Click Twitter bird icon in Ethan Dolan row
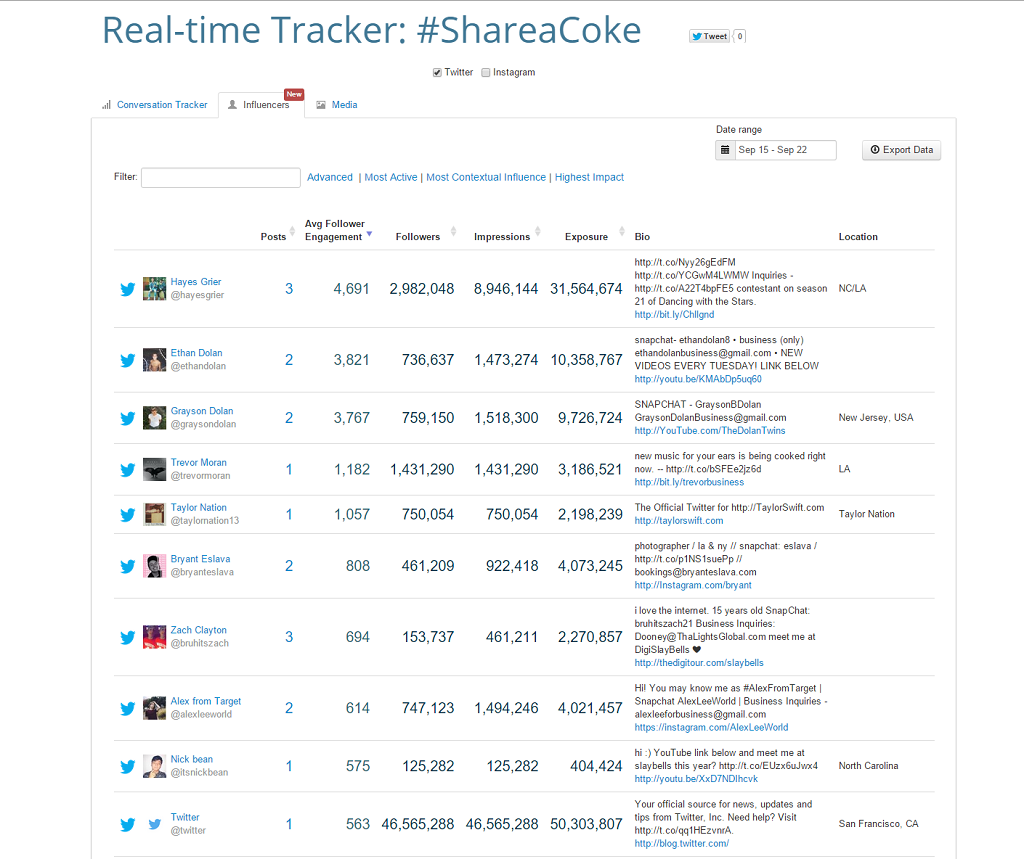 coord(128,360)
